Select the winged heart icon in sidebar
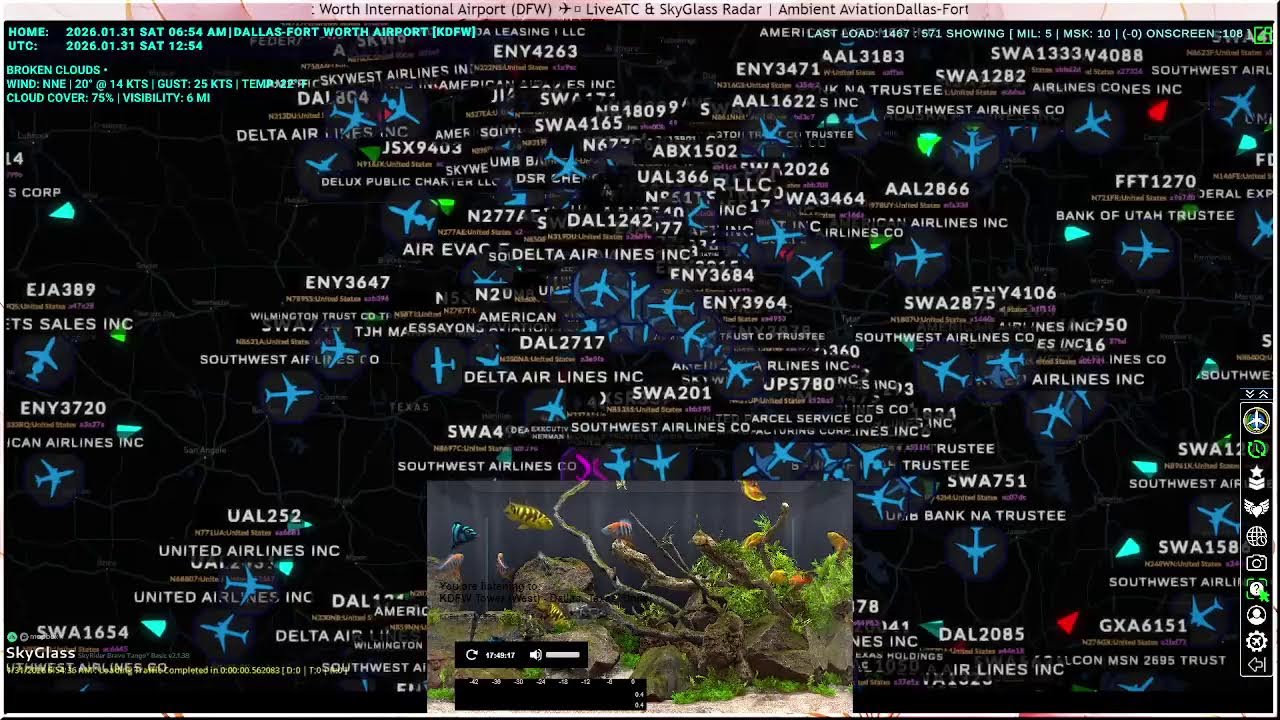The height and width of the screenshot is (720, 1280). point(1256,508)
